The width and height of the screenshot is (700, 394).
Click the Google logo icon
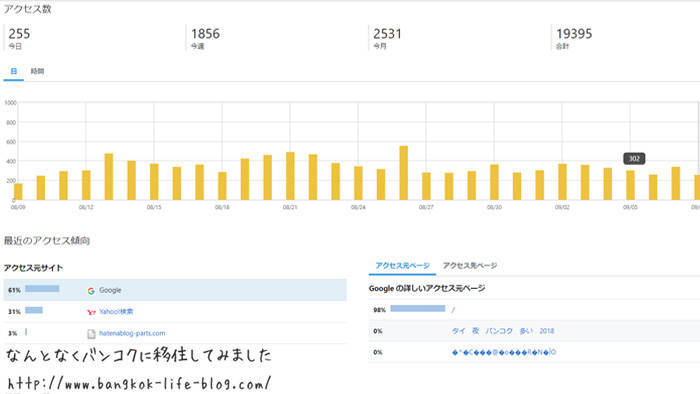click(x=91, y=290)
